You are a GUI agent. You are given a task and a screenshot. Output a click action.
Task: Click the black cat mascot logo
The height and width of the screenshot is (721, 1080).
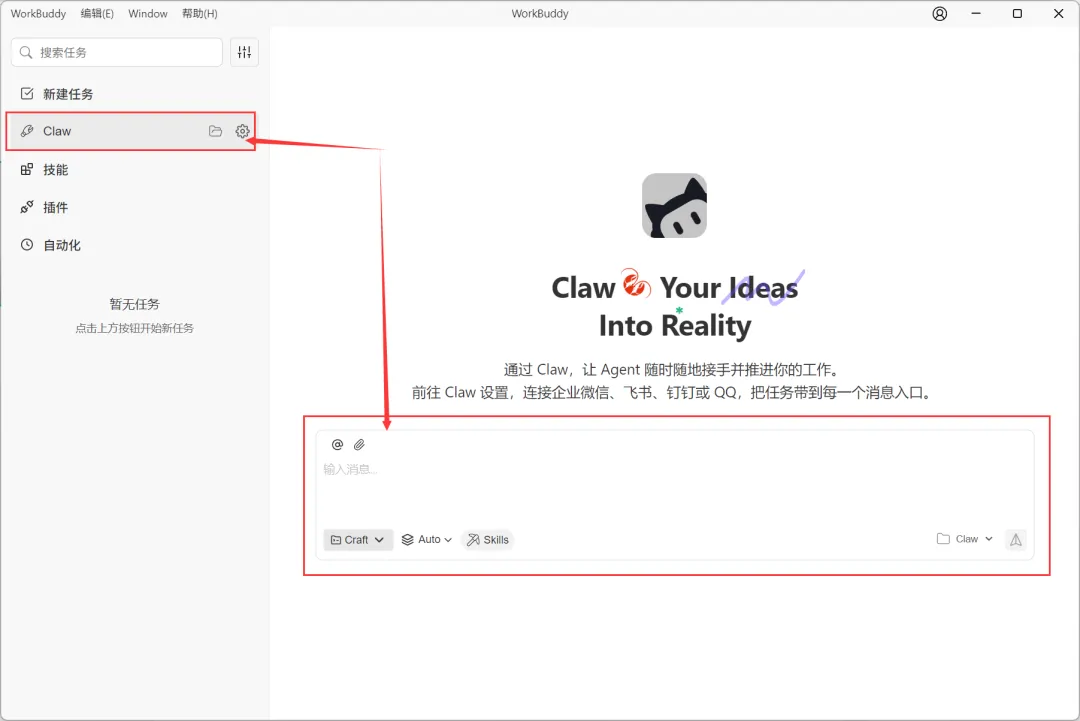(674, 206)
